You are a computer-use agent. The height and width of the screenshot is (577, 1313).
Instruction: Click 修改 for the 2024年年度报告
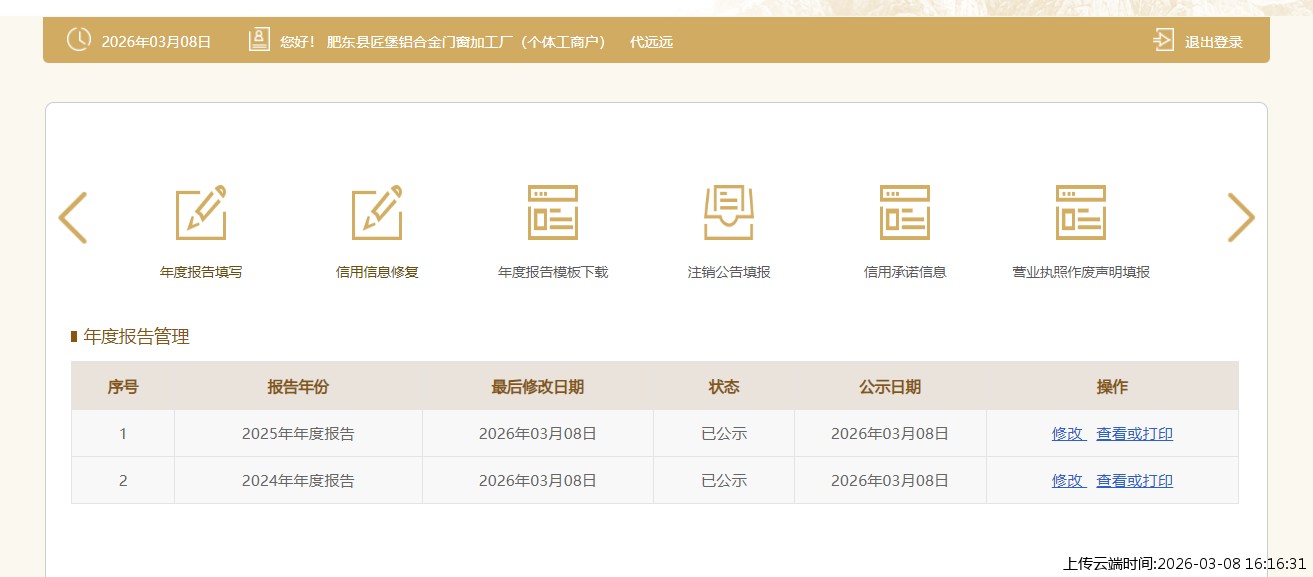tap(1068, 481)
